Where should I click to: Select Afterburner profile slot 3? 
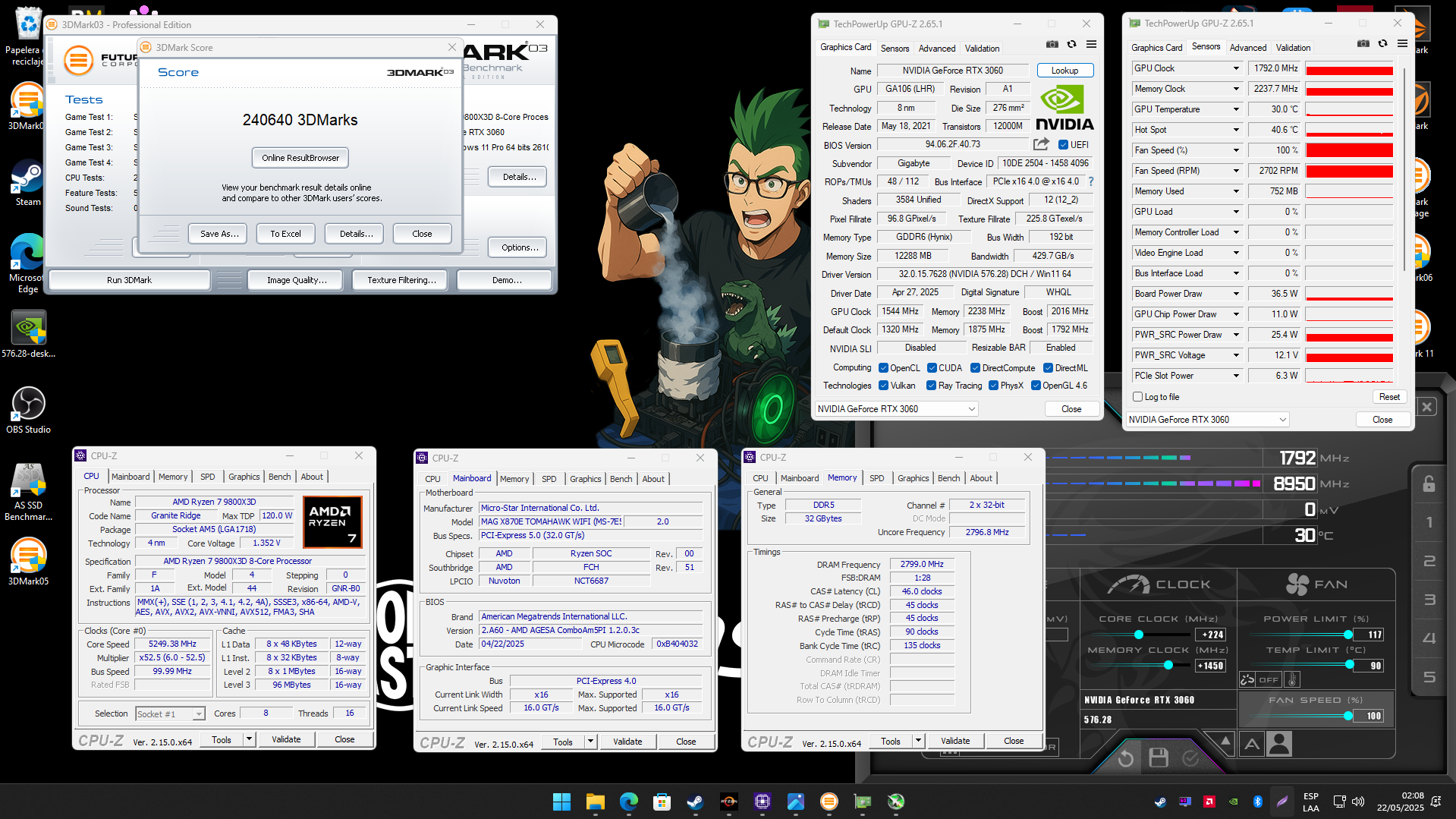pyautogui.click(x=1429, y=600)
